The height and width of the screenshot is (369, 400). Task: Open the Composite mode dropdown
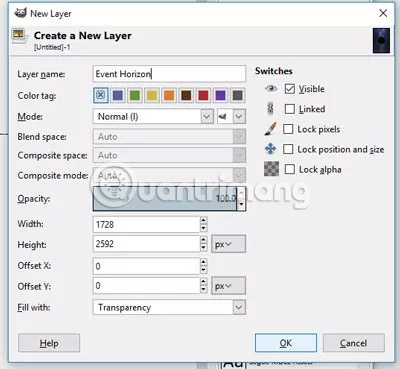[169, 175]
